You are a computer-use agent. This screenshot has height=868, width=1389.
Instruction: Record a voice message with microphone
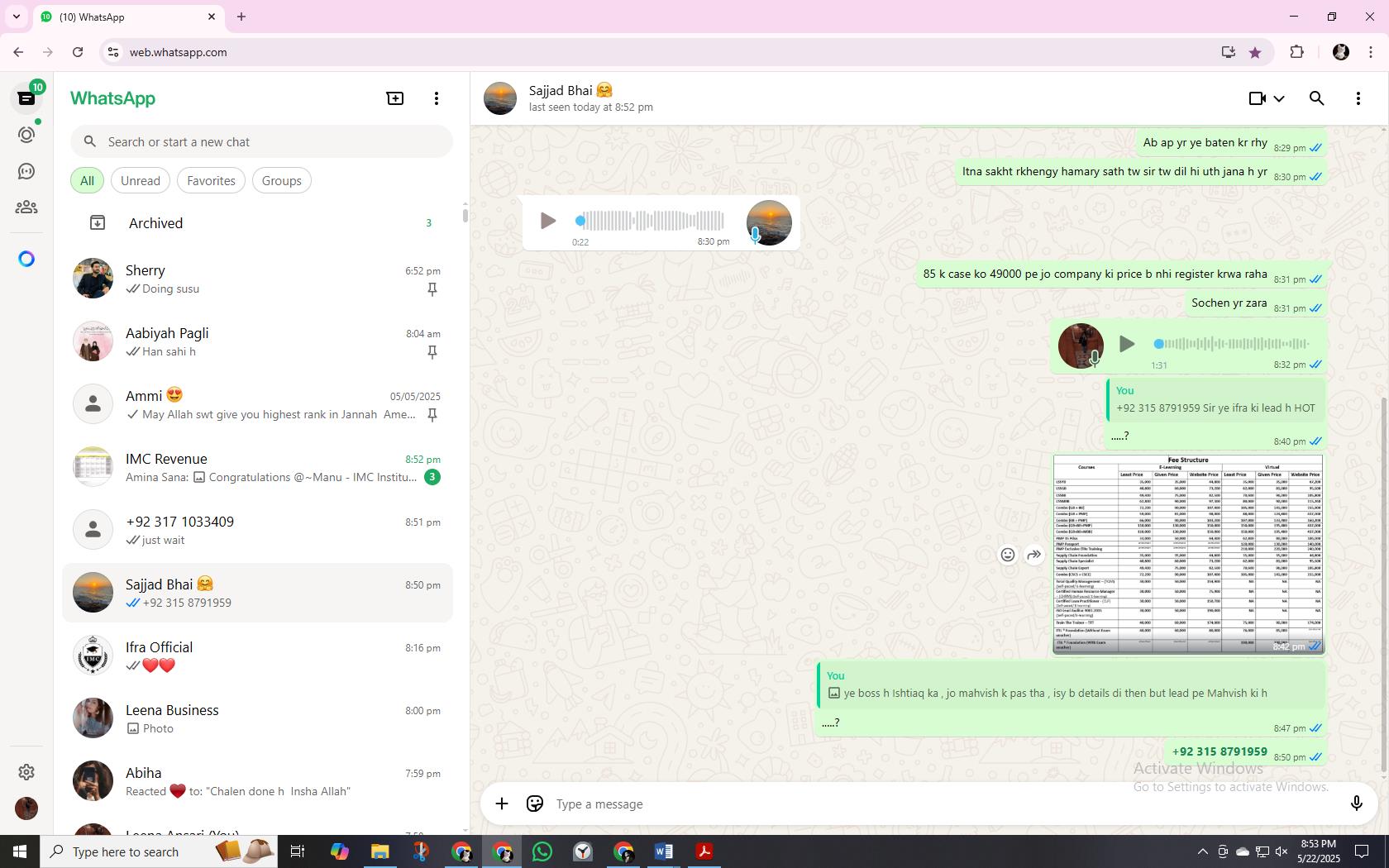[1356, 804]
